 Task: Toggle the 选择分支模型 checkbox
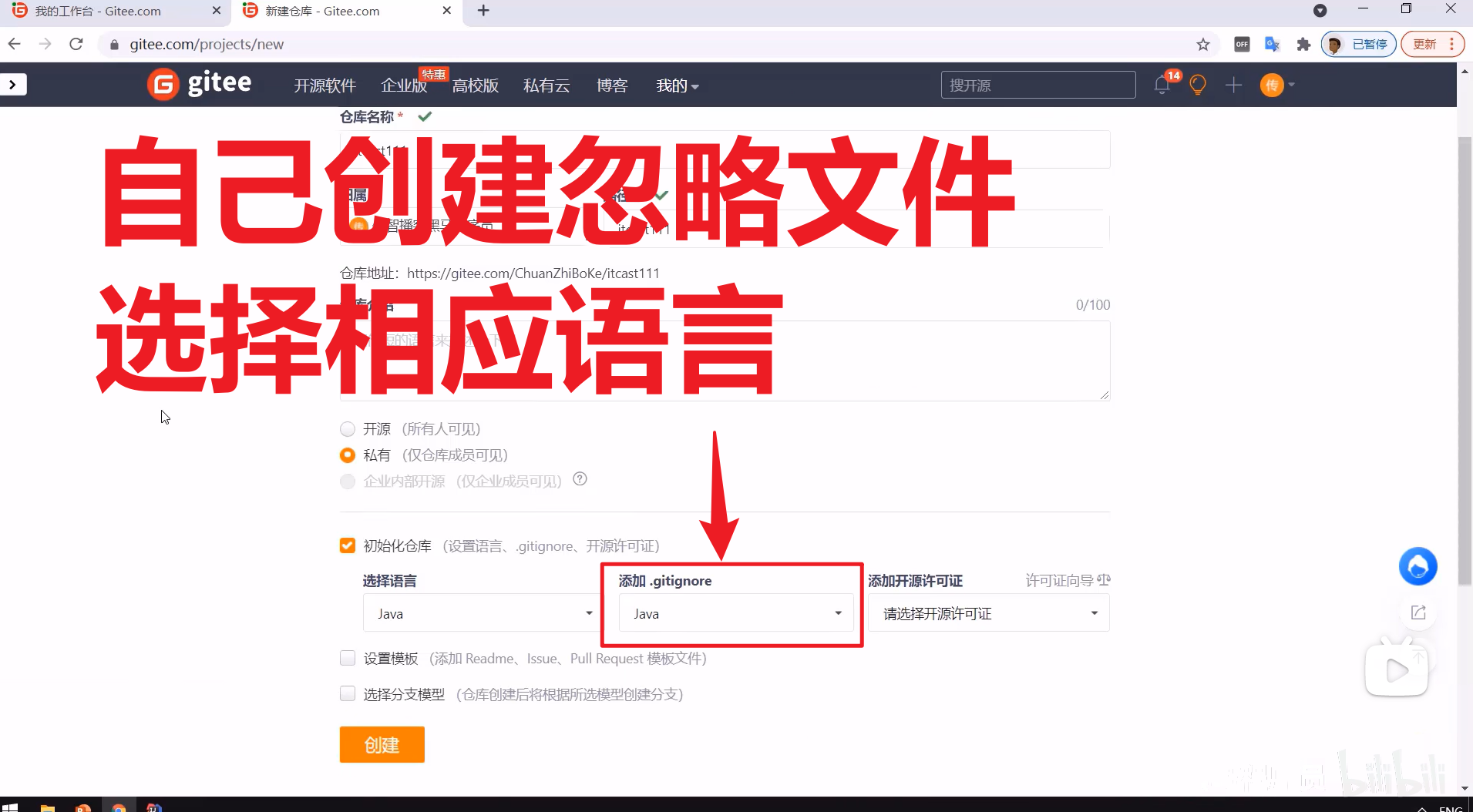(x=348, y=694)
